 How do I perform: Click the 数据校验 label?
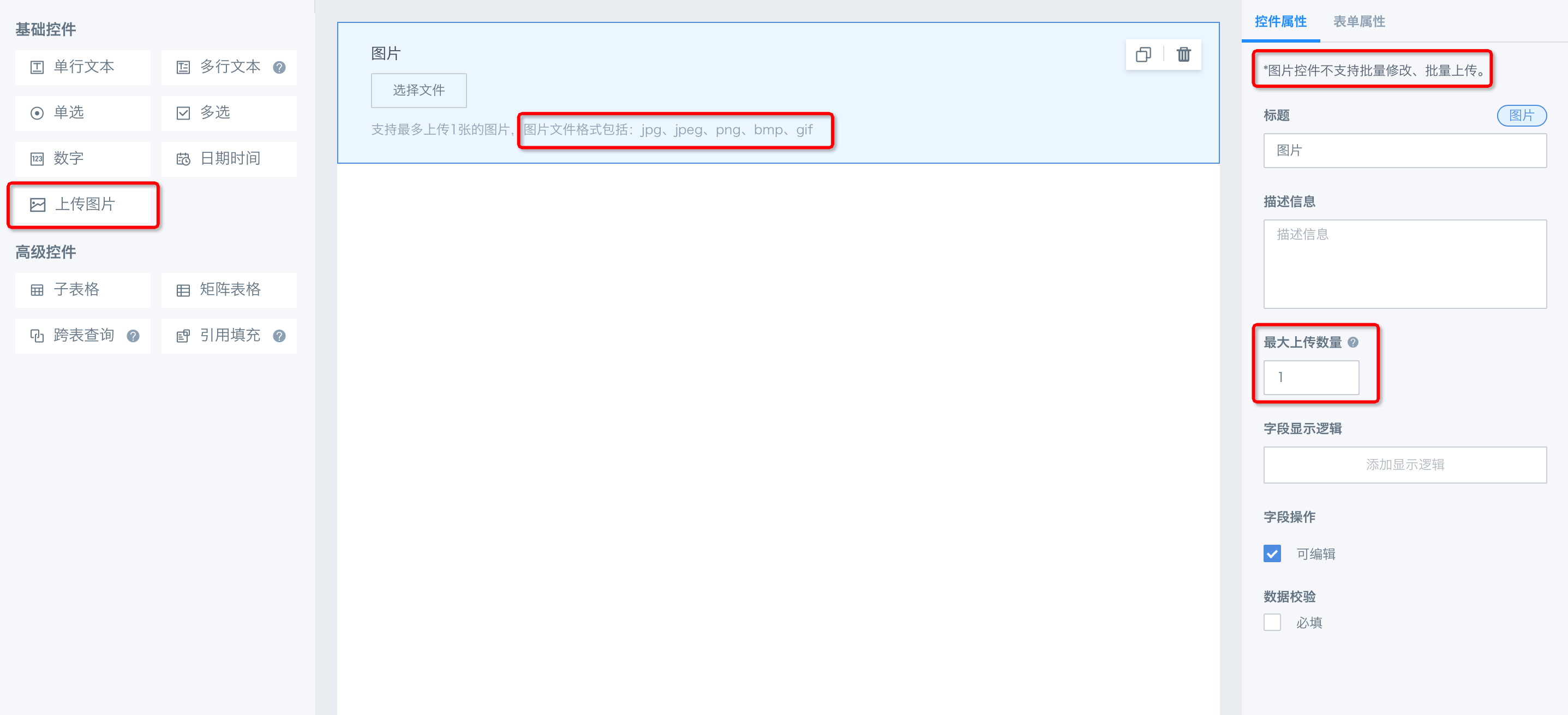(x=1289, y=597)
